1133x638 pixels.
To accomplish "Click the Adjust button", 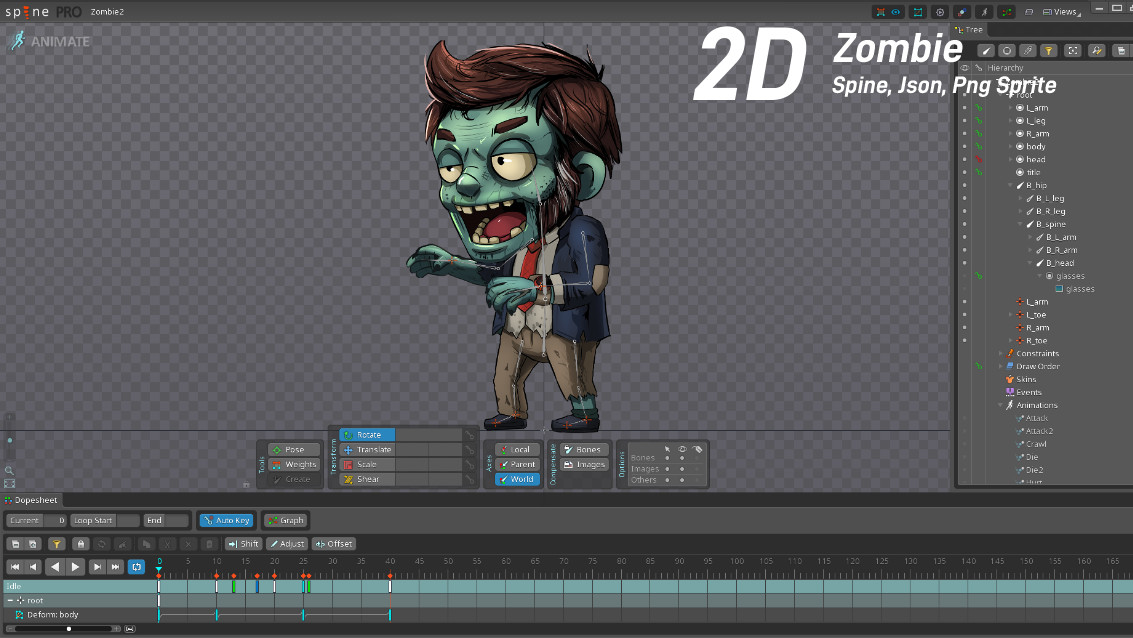I will pos(288,543).
